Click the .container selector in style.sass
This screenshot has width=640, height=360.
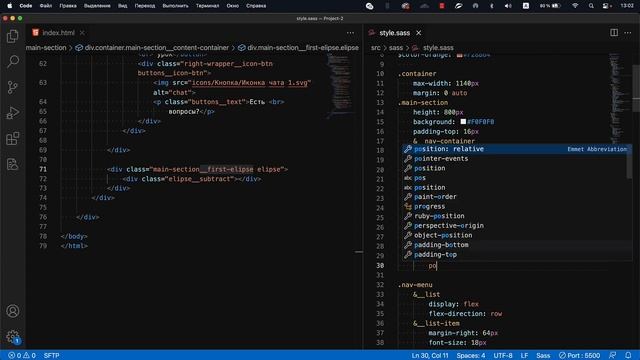point(417,74)
